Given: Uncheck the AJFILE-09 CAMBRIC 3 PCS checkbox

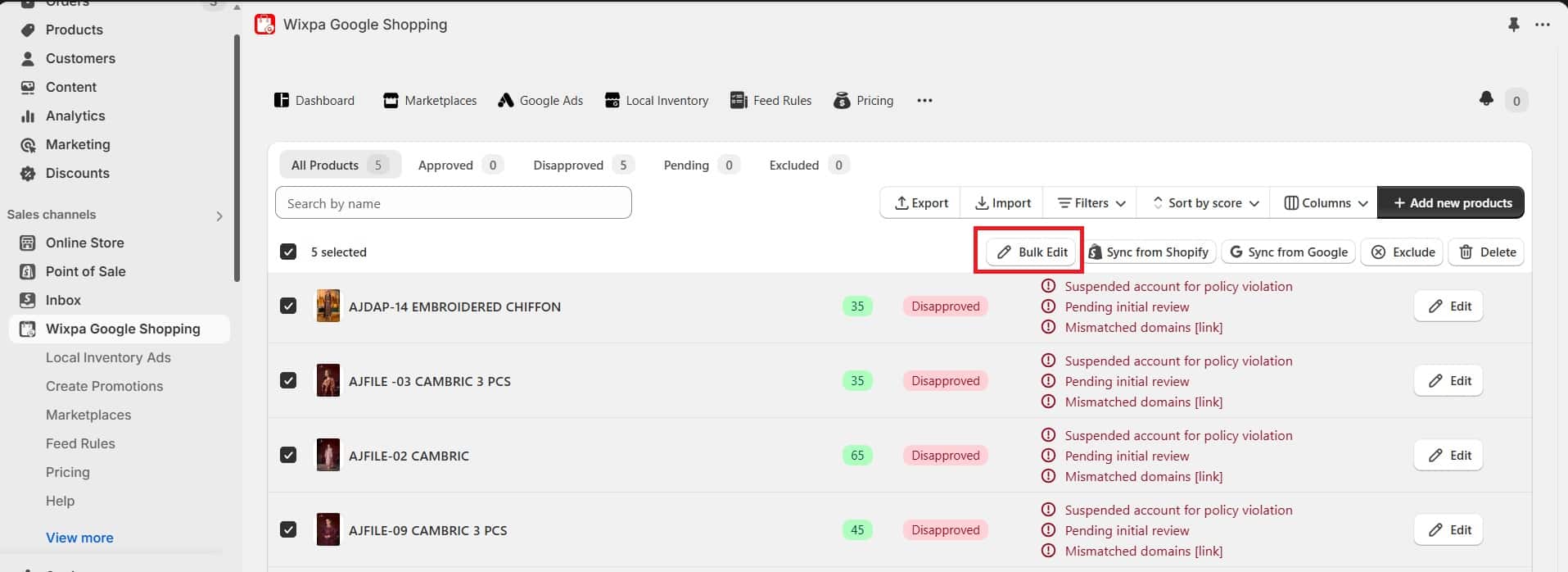Looking at the screenshot, I should (x=288, y=529).
